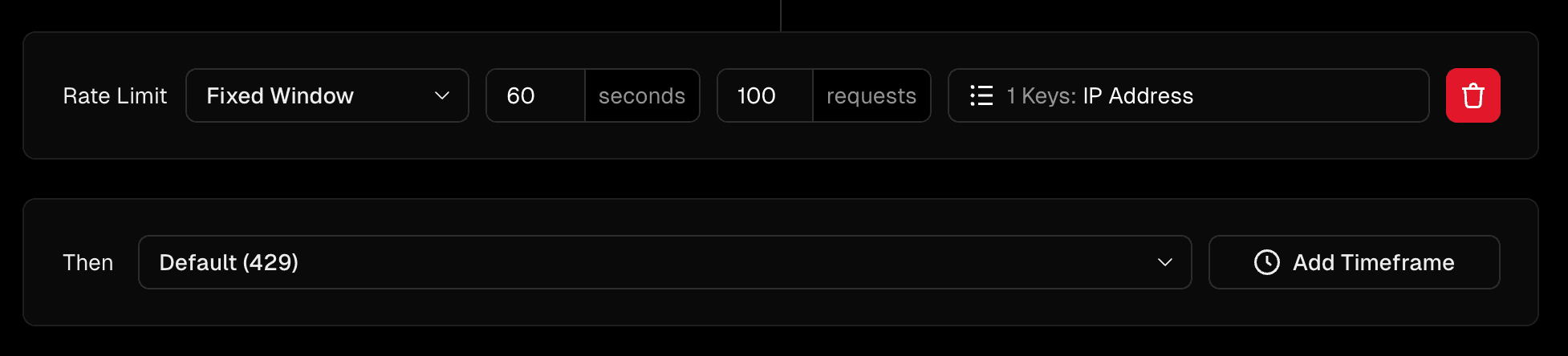Click the chevron arrow of Fixed Window
Viewport: 1568px width, 356px height.
441,96
